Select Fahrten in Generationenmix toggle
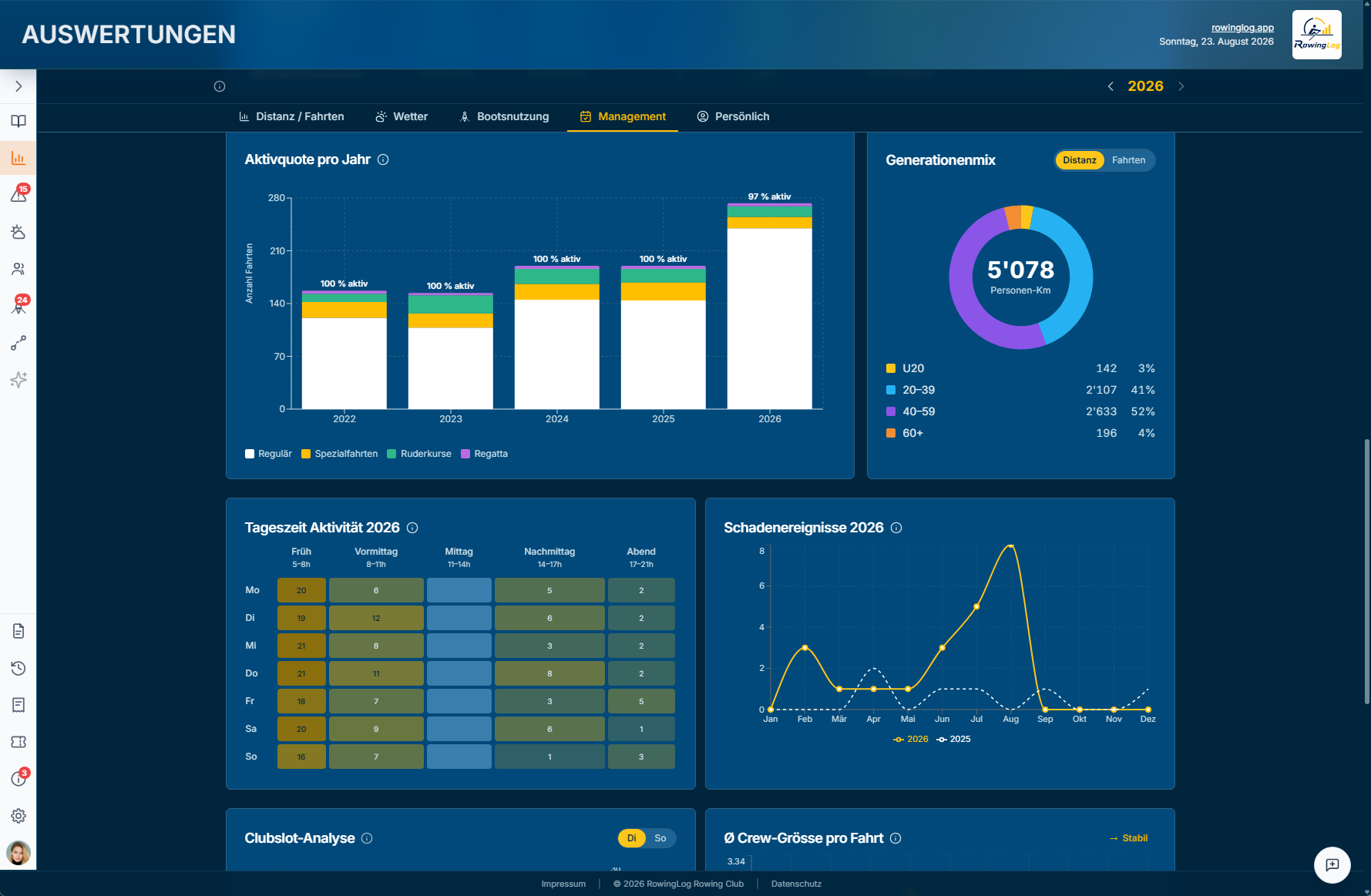The height and width of the screenshot is (896, 1371). pos(1128,160)
